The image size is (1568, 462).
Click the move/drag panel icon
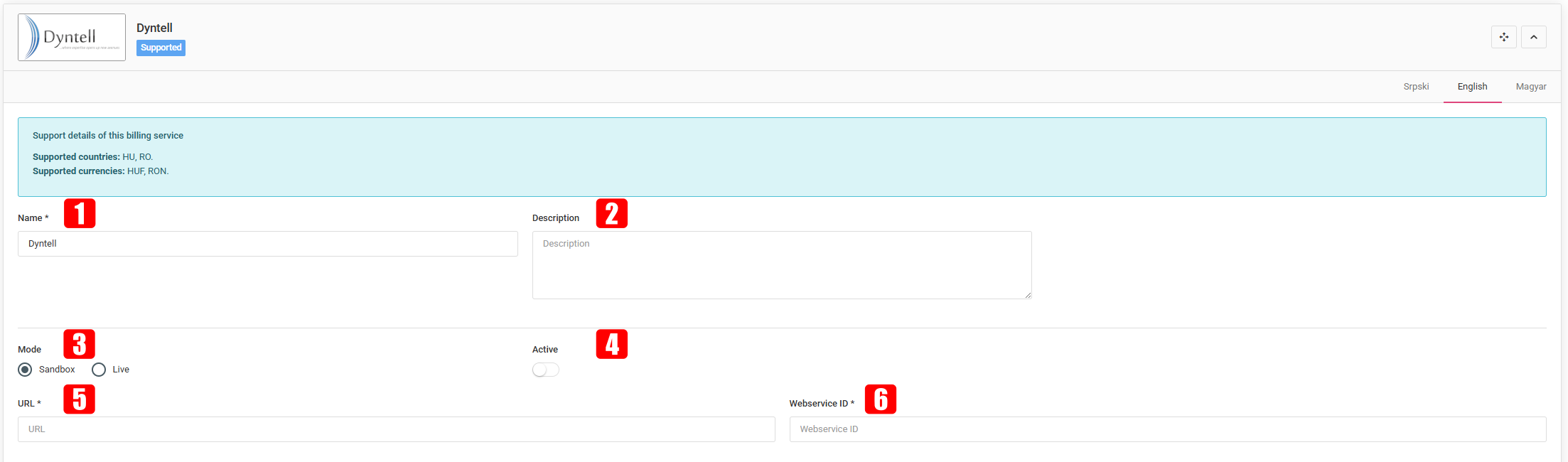(1503, 37)
